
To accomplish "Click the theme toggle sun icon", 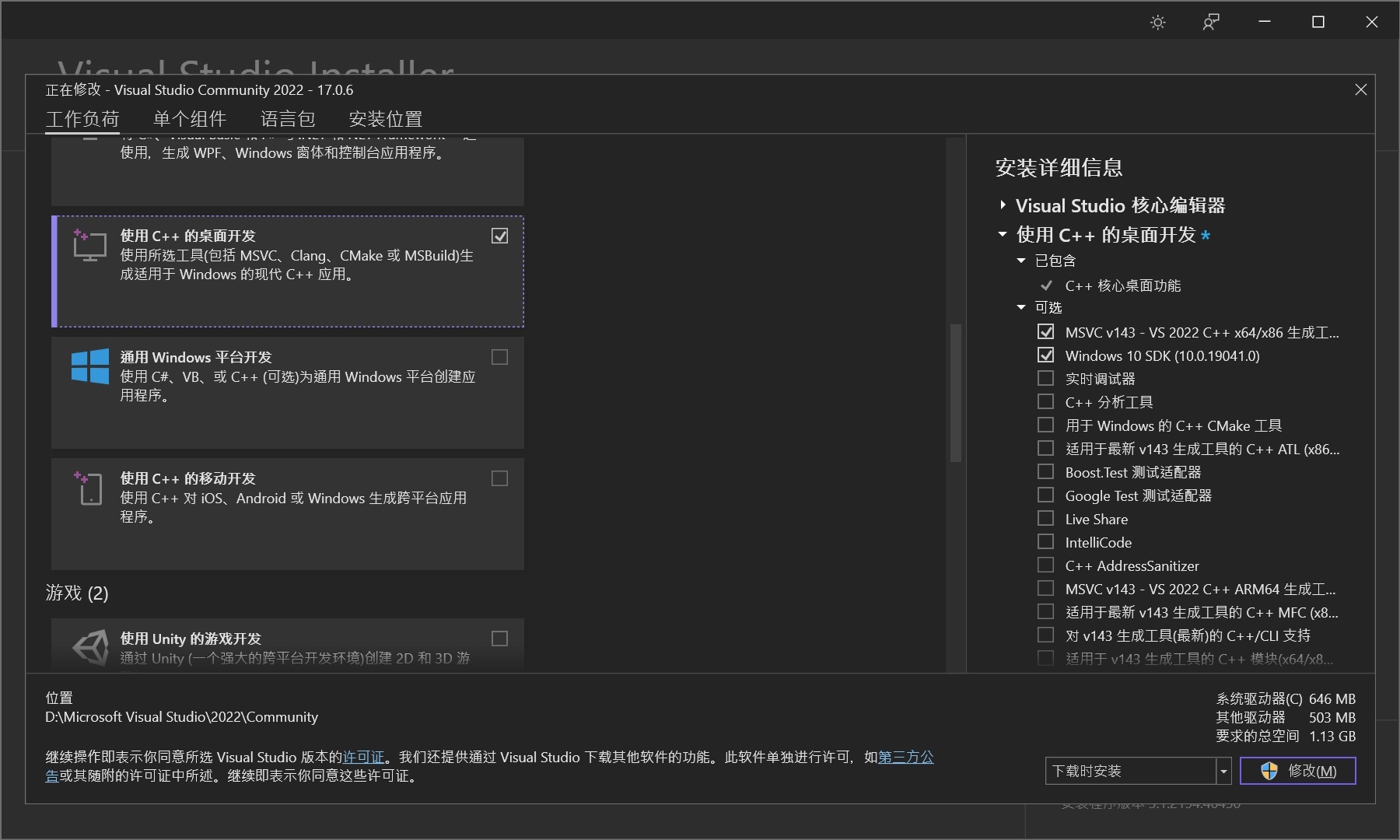I will click(x=1157, y=23).
